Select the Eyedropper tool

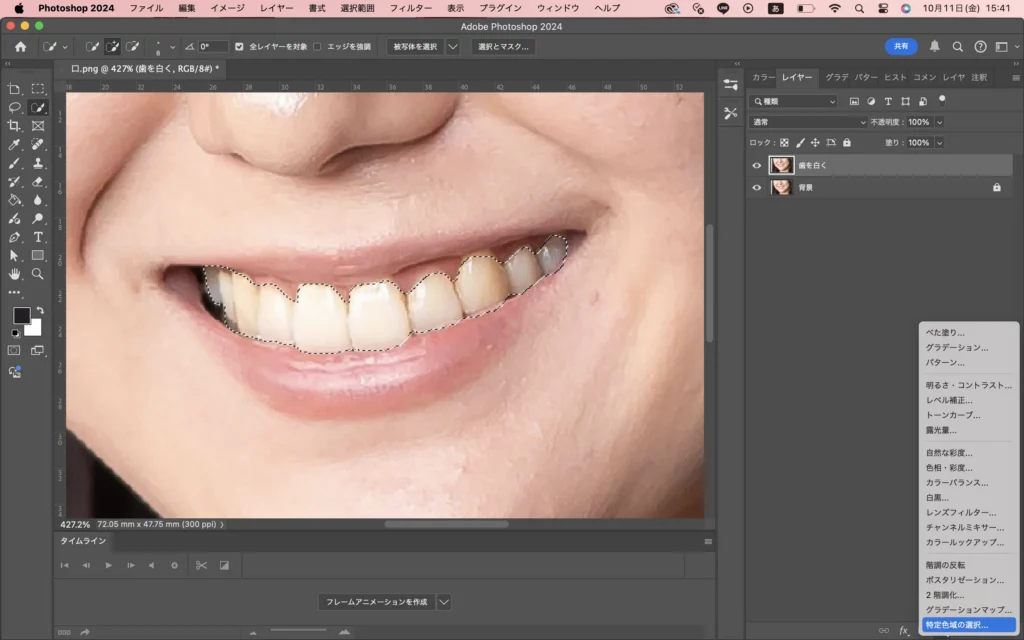[15, 145]
